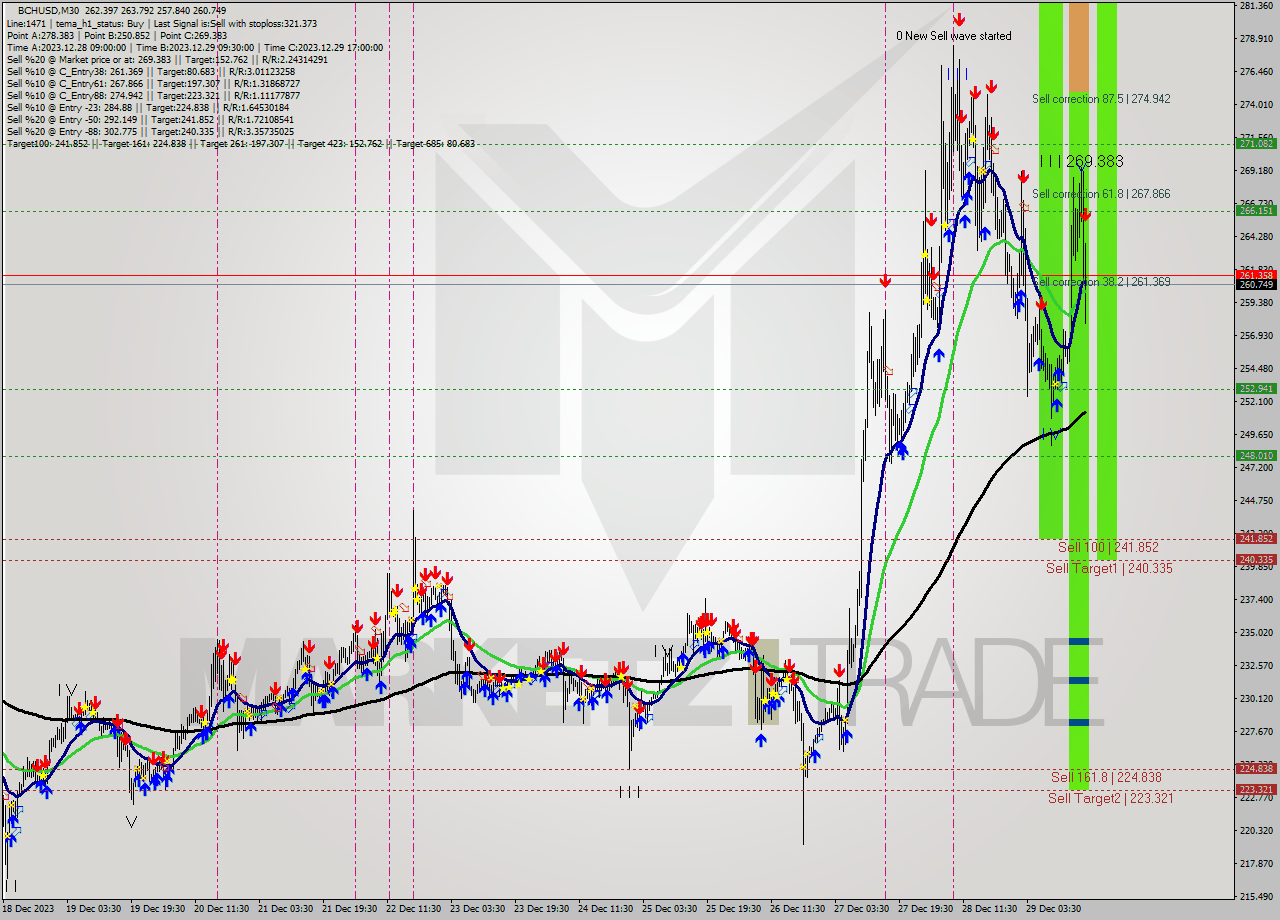Screen dimensions: 1280x920
Task: Click the orange zone block atop green bar
Action: click(1079, 47)
